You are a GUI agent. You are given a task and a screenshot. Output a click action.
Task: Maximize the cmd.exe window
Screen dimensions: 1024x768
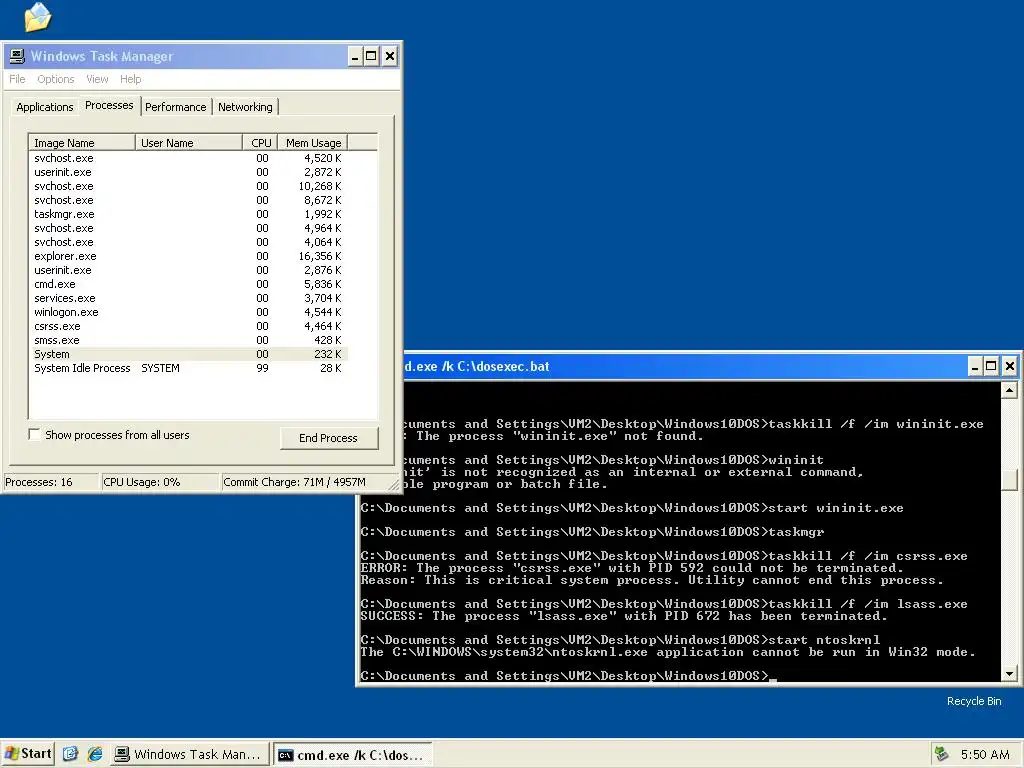click(991, 366)
